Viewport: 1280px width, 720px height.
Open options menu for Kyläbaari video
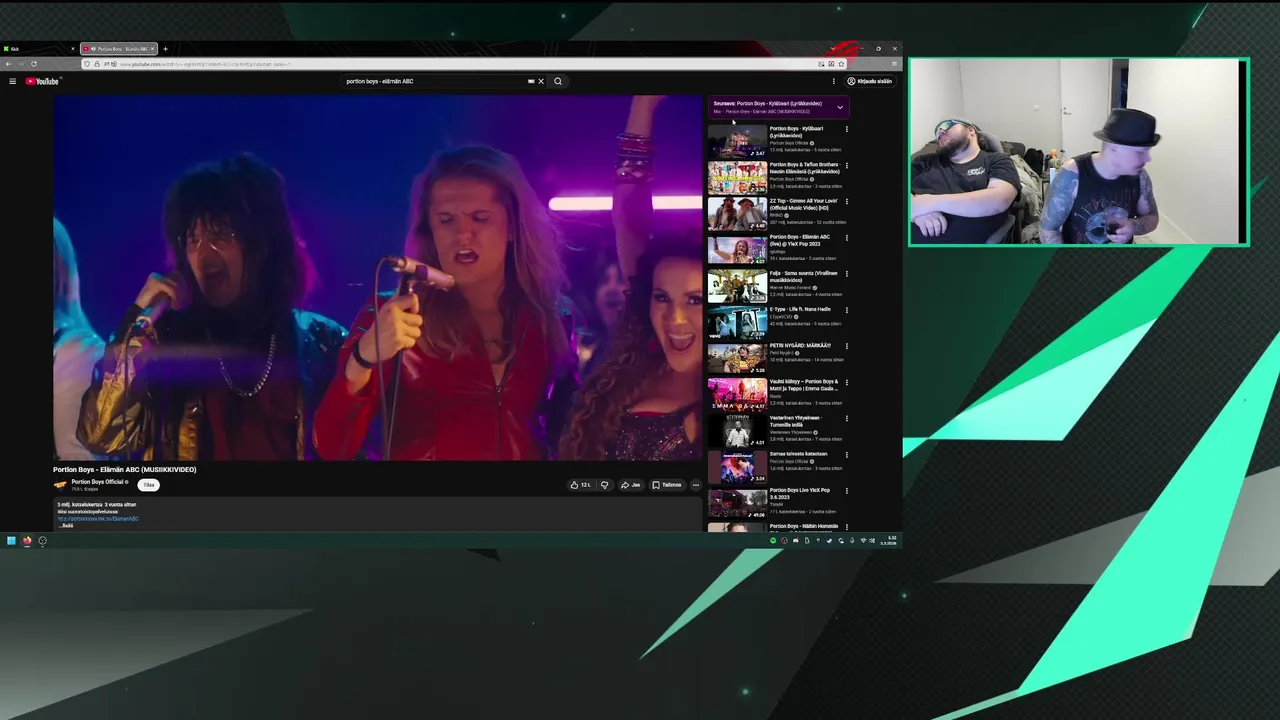point(847,129)
